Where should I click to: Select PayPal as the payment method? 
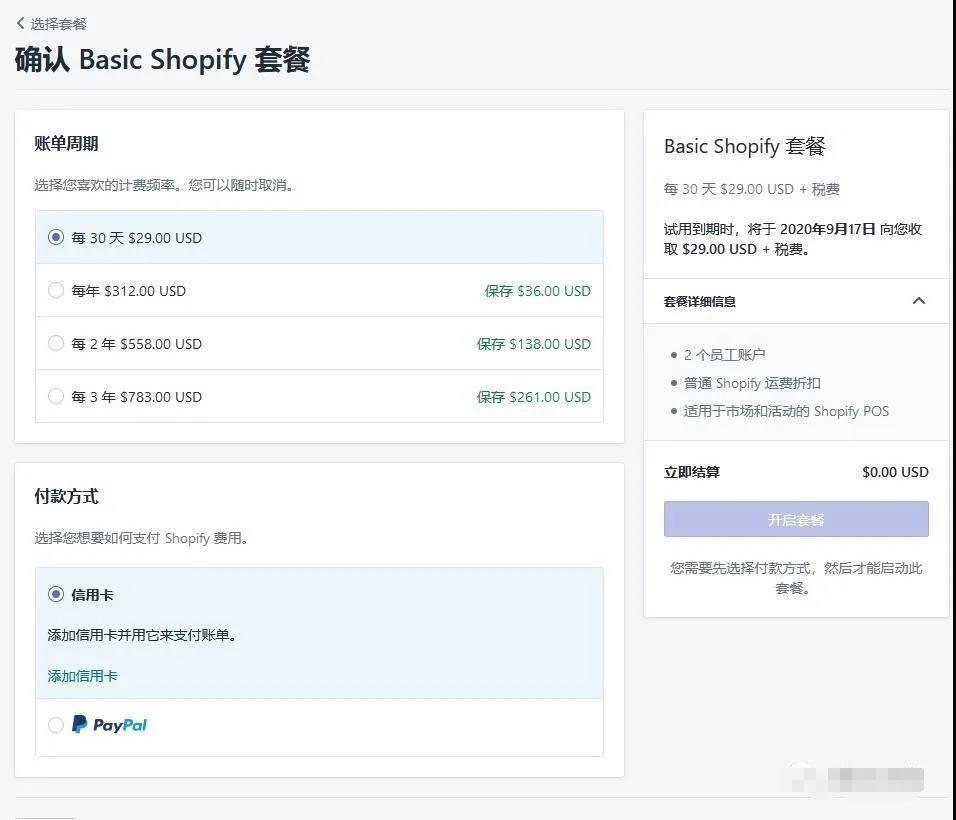56,723
